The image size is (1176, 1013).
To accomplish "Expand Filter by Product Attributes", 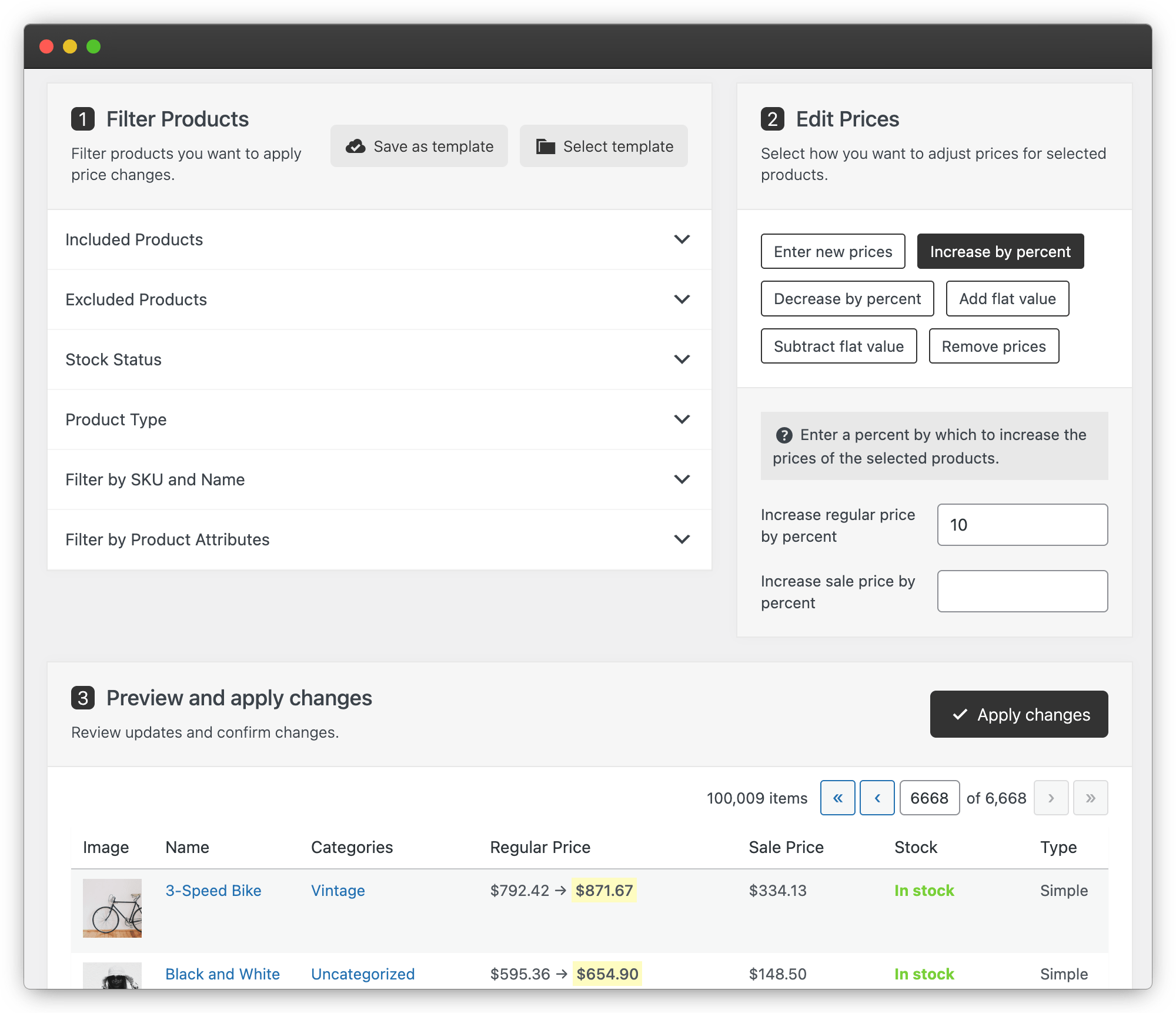I will (379, 539).
